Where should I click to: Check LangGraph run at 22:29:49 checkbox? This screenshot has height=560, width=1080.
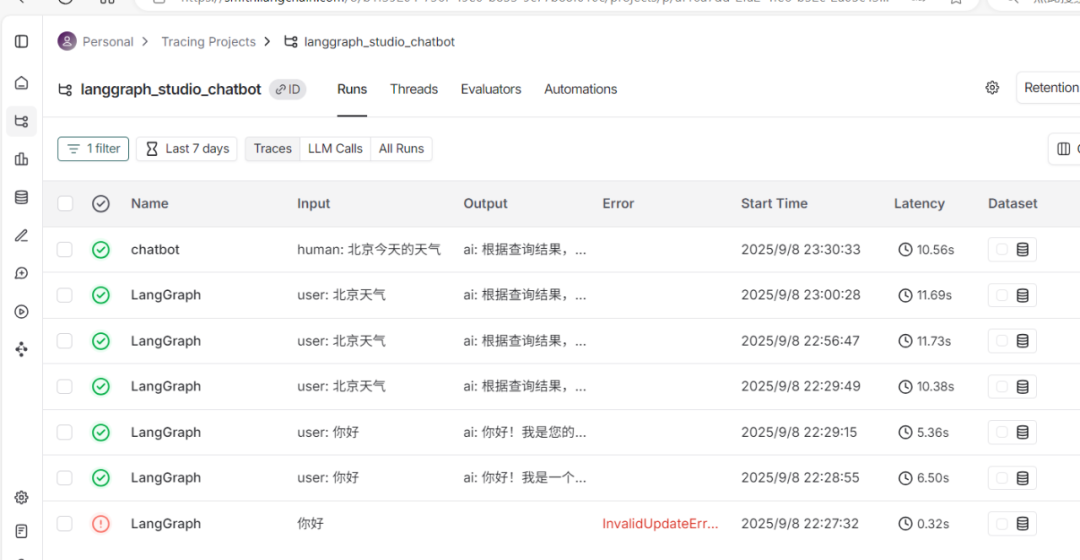coord(65,386)
